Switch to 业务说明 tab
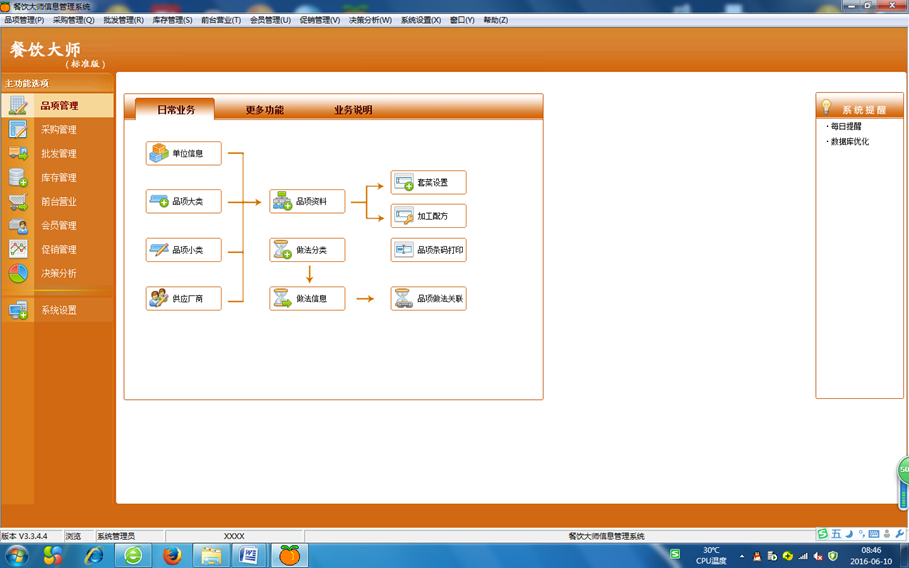 (x=353, y=110)
